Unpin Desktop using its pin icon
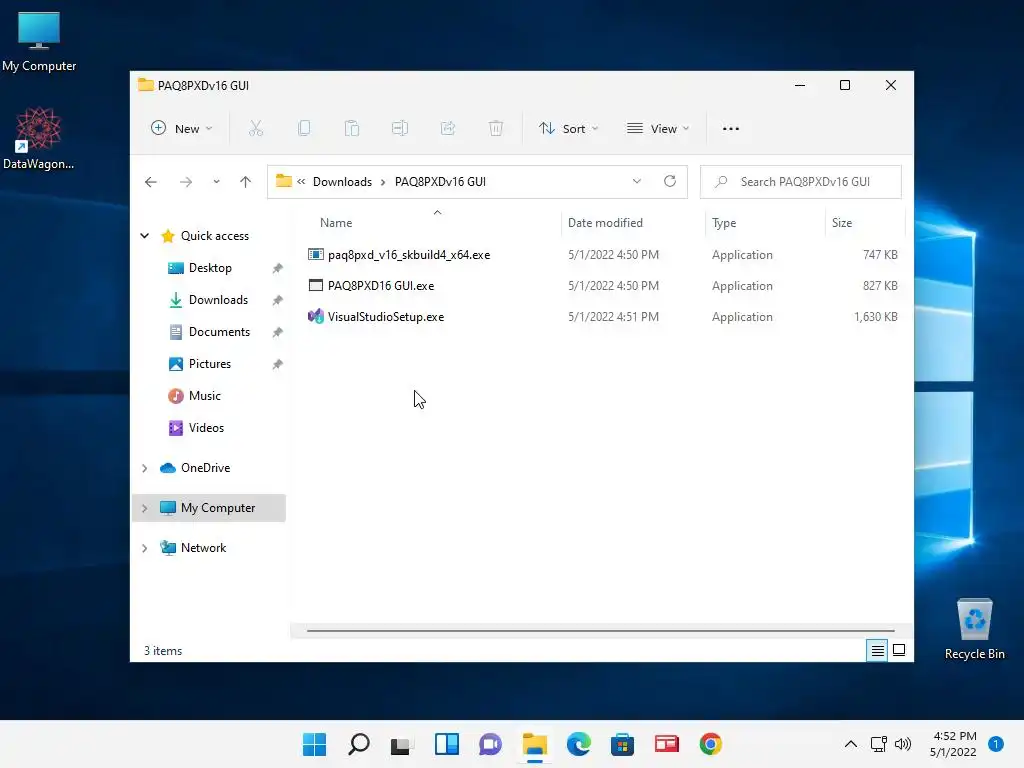Image resolution: width=1024 pixels, height=768 pixels. pos(278,268)
